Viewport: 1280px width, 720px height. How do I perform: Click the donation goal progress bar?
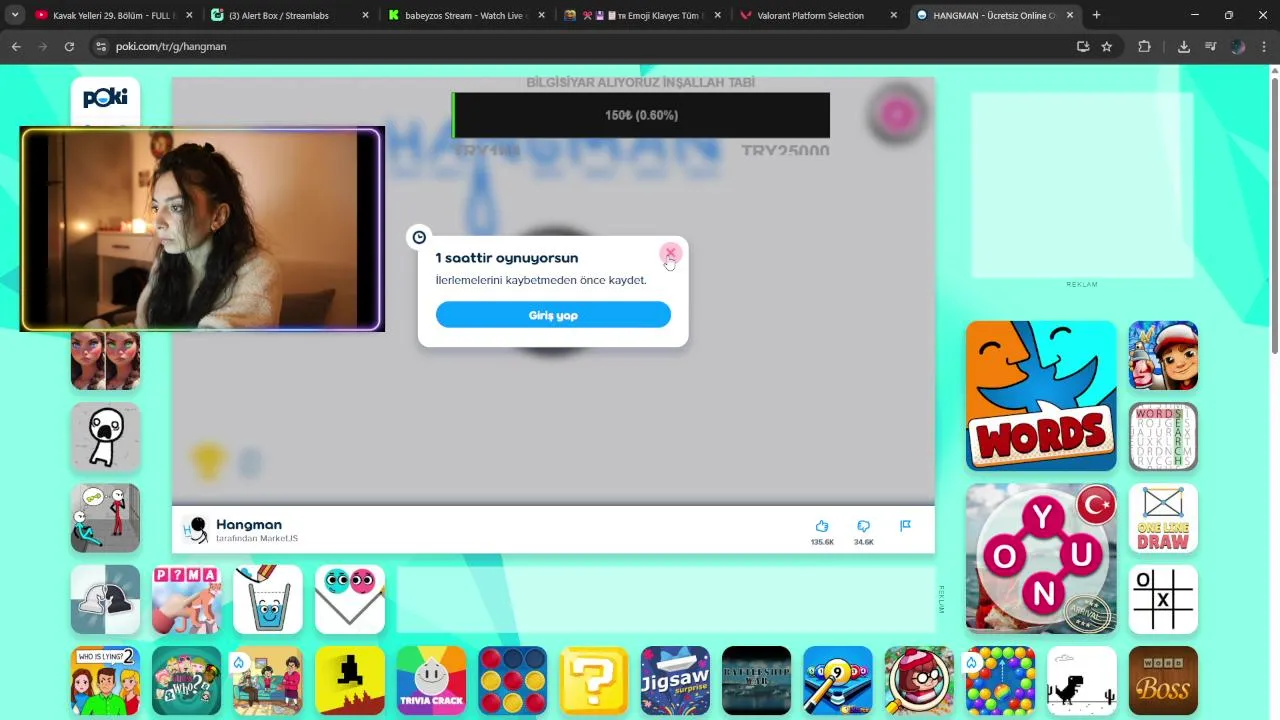641,115
